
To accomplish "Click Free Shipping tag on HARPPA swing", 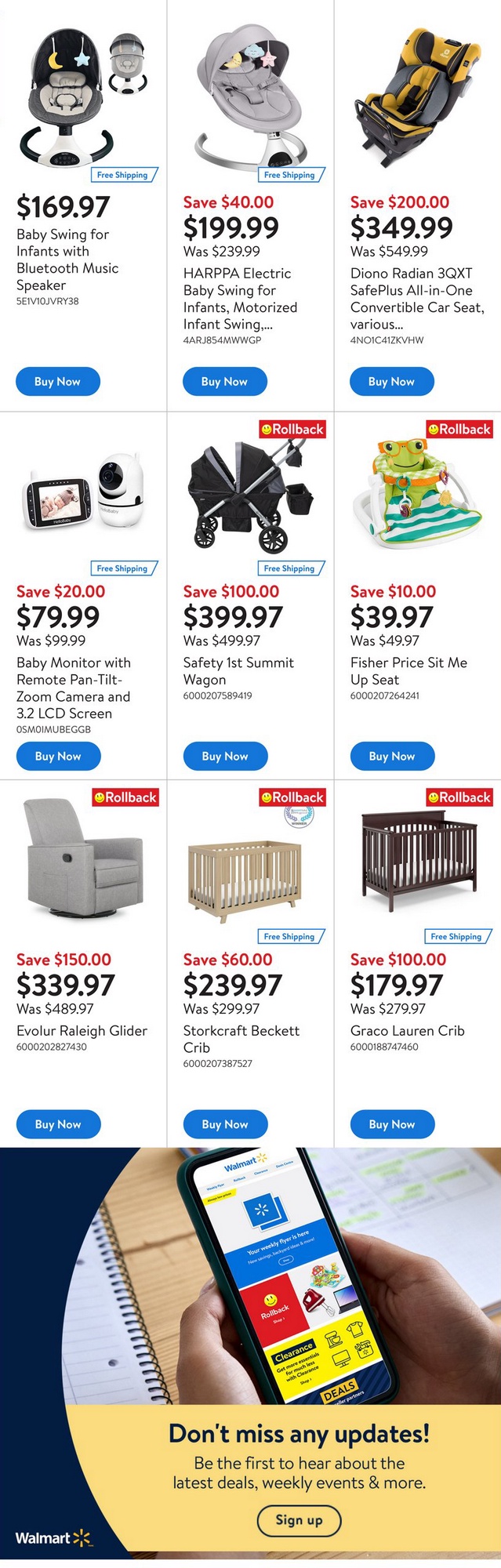I will 289,175.
